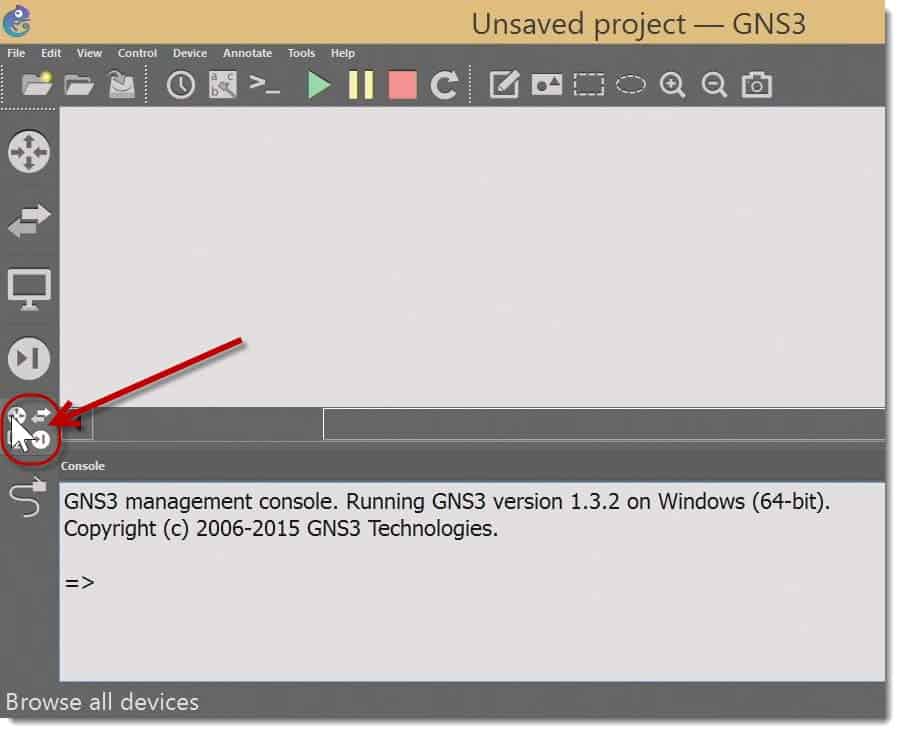Screen dimensions: 900x733
Task: Select the Add a link cable tool
Action: (29, 497)
